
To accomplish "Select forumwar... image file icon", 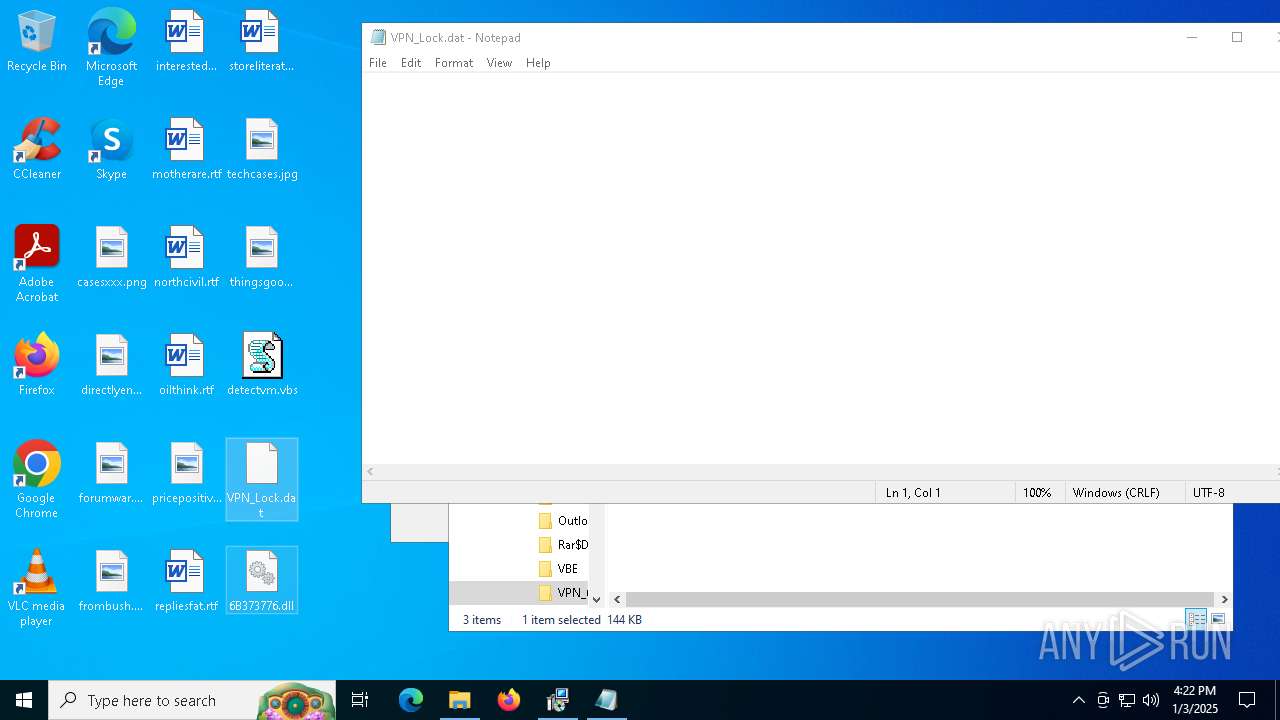I will [x=111, y=474].
